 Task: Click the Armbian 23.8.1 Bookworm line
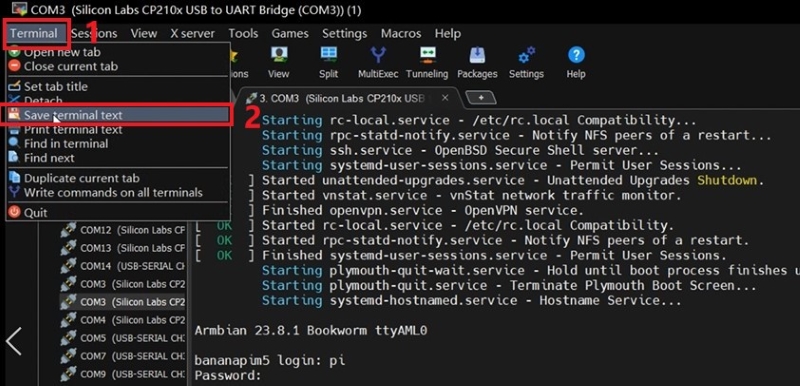(x=310, y=331)
